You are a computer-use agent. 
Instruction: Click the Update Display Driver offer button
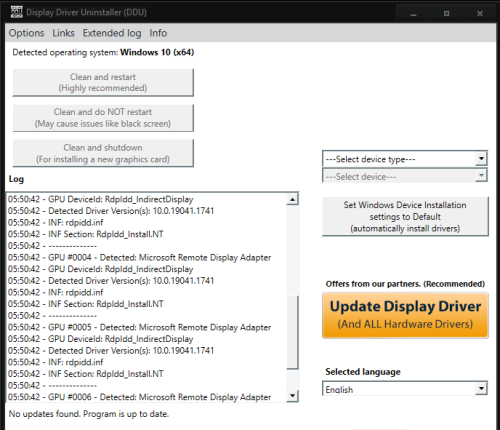[x=405, y=315]
